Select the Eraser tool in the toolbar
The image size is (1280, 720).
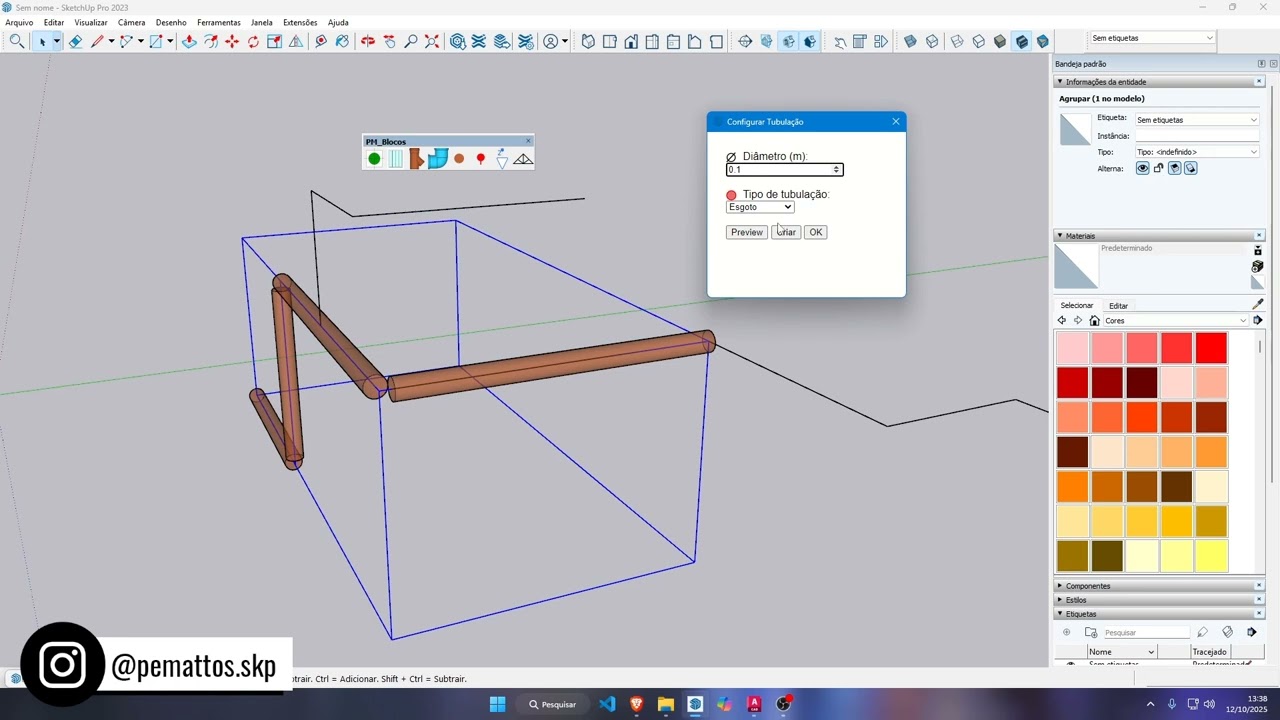point(75,41)
